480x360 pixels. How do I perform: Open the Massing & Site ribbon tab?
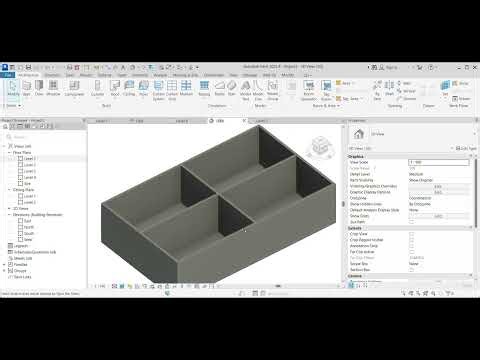click(x=185, y=75)
